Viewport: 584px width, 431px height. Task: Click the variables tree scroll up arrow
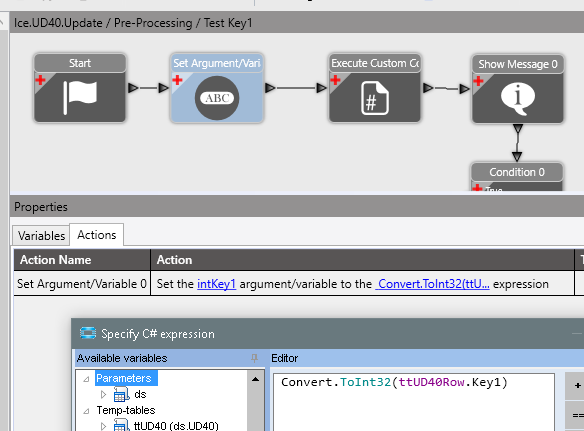pyautogui.click(x=256, y=380)
